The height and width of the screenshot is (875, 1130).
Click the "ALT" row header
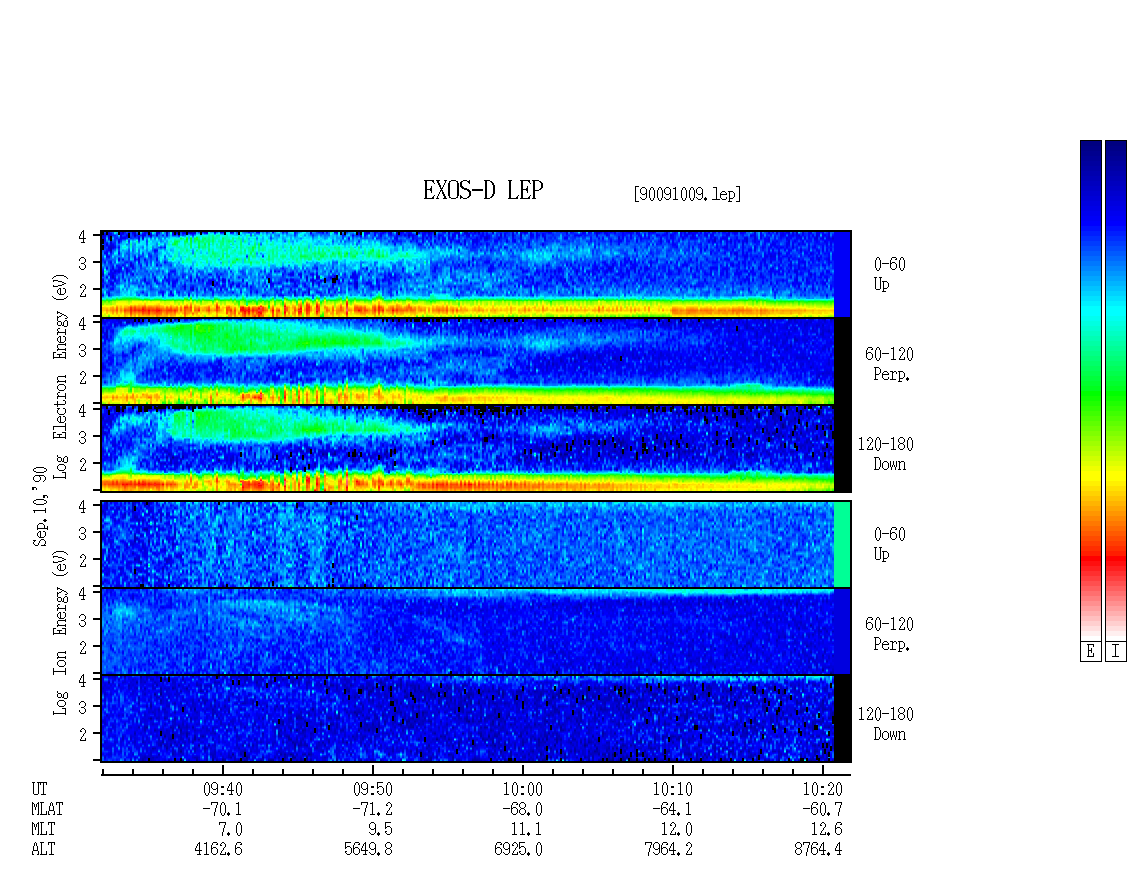point(43,850)
